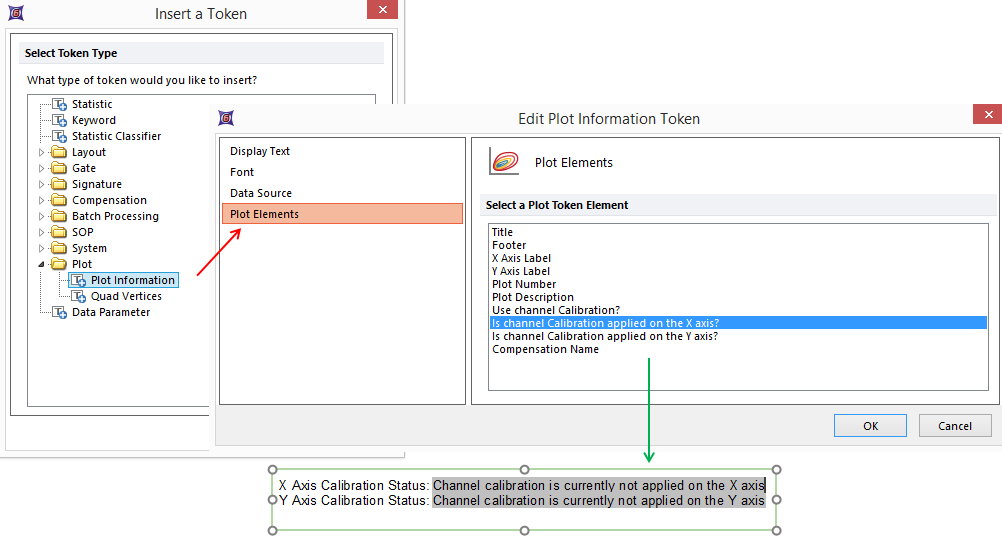Expand the Gate folder node

click(x=42, y=168)
